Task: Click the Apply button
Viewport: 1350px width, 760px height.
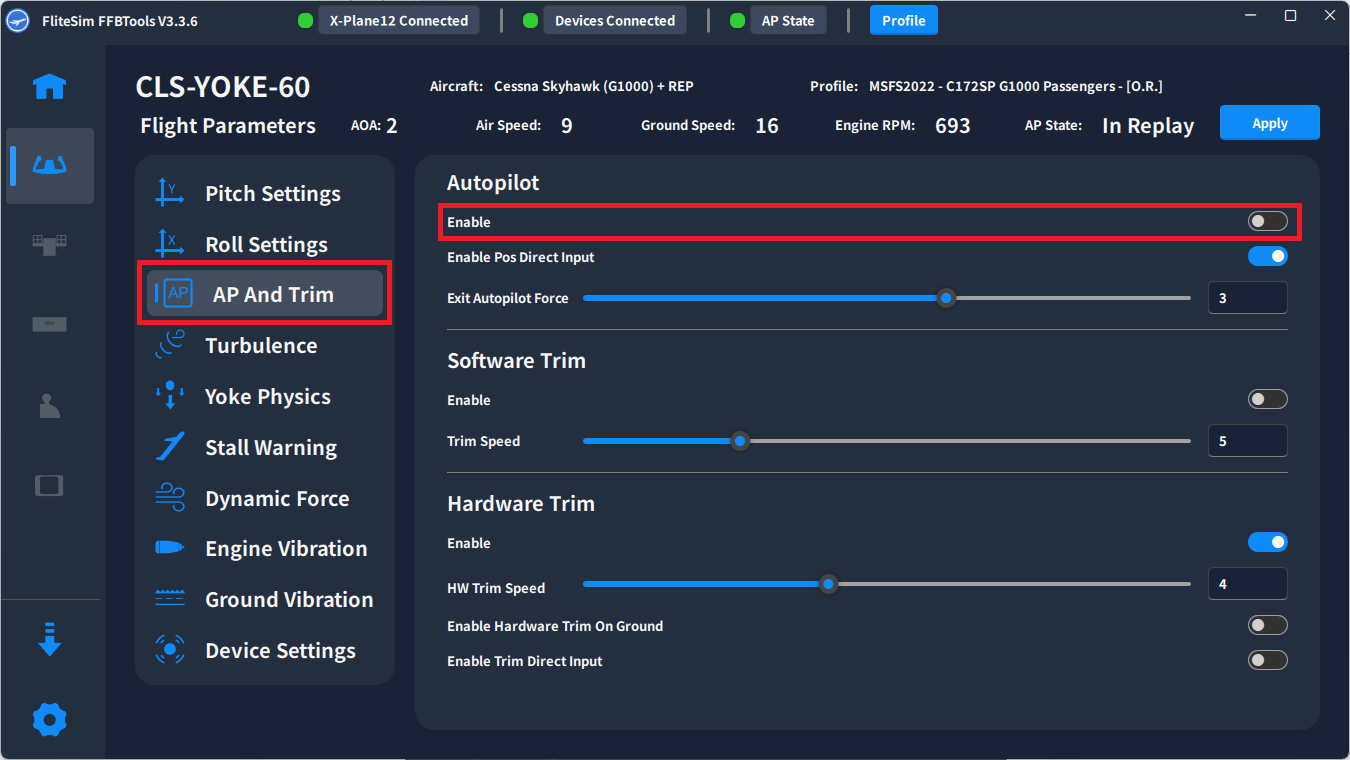Action: tap(1270, 123)
